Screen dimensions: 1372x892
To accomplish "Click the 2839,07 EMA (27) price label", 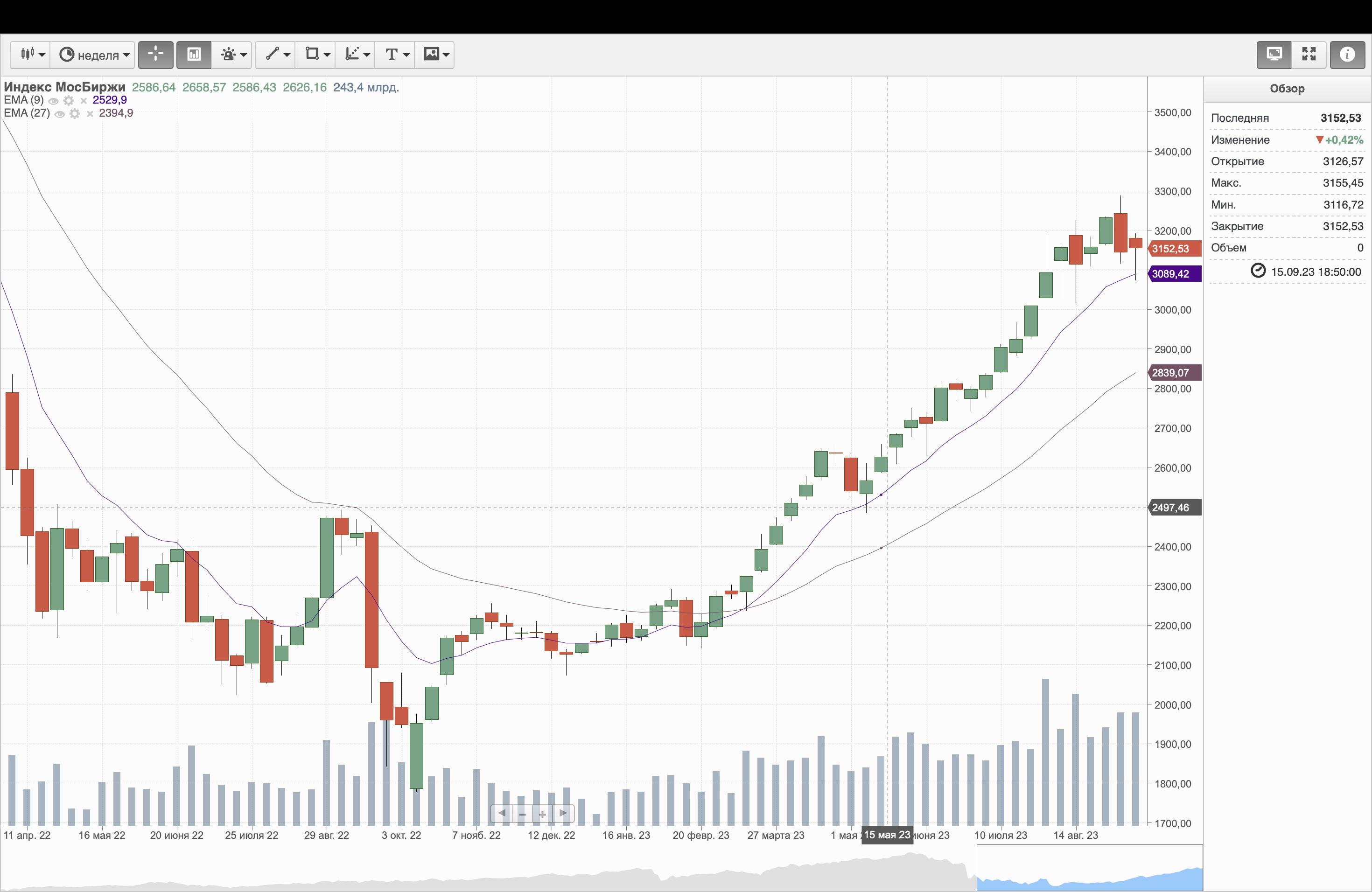I will coord(1174,373).
